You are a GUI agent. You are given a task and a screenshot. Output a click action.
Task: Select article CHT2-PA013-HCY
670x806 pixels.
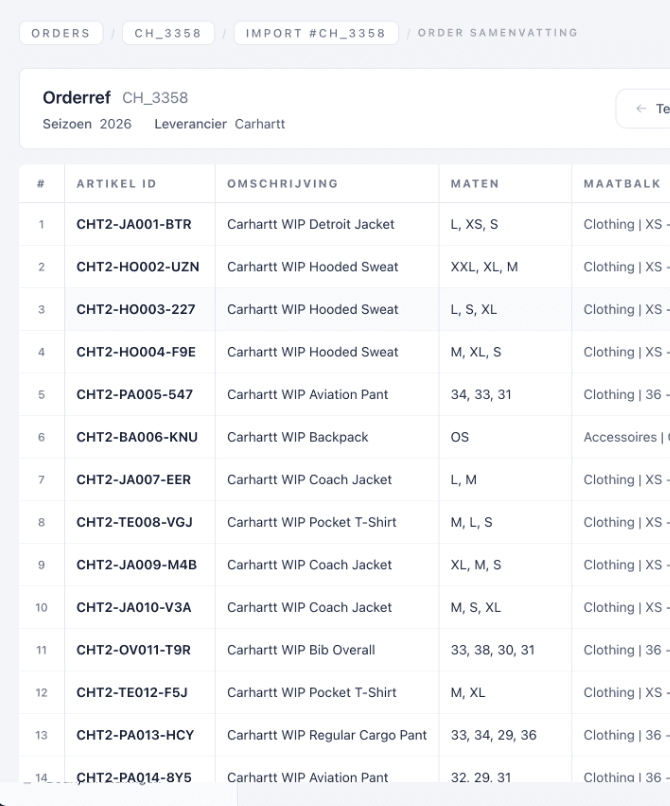point(135,735)
